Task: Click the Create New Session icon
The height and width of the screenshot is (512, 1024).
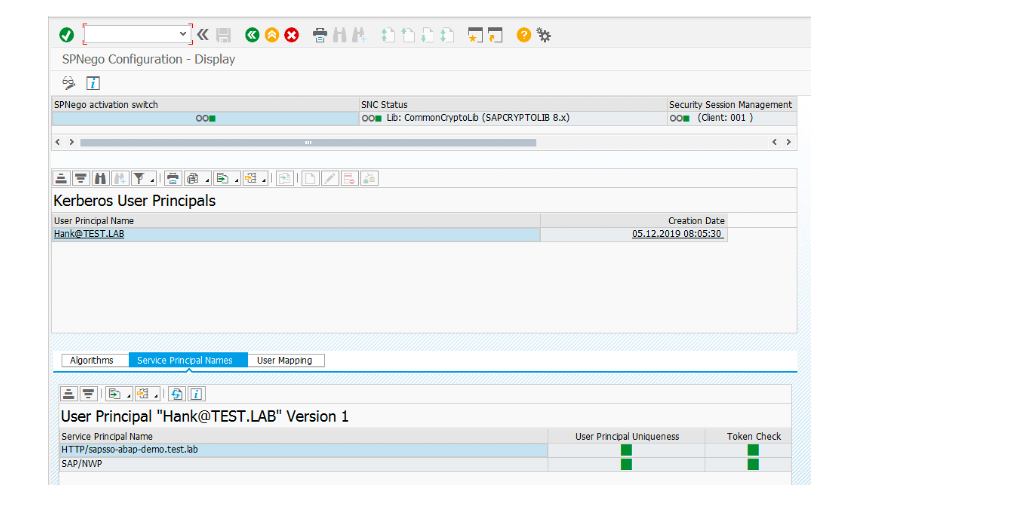Action: 475,35
